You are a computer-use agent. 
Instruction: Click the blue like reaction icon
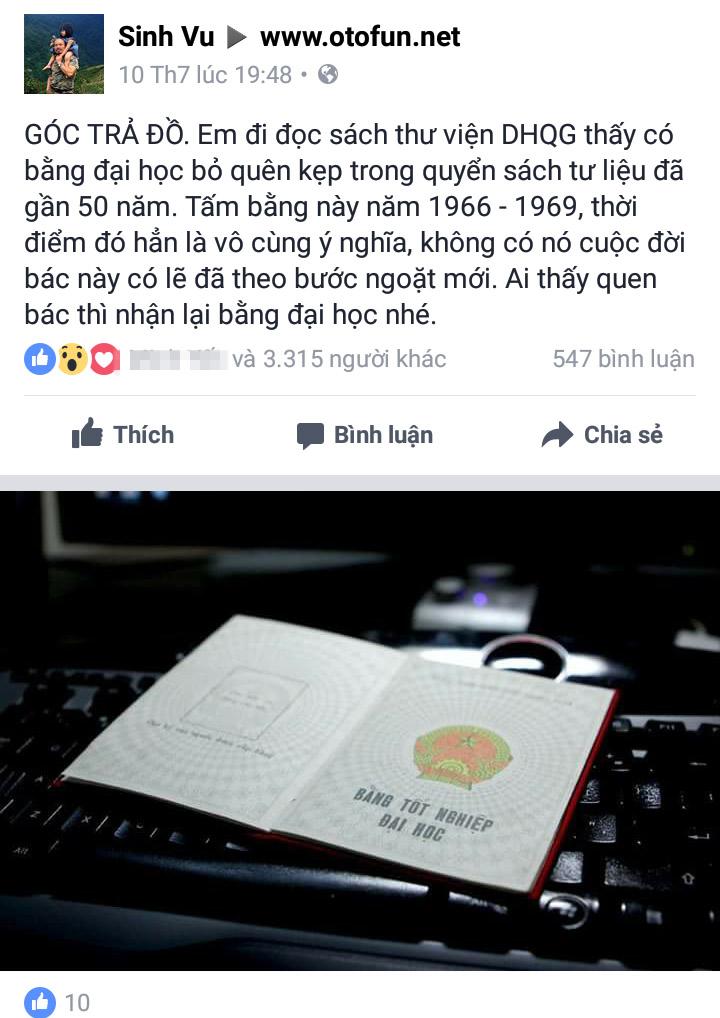tap(40, 359)
